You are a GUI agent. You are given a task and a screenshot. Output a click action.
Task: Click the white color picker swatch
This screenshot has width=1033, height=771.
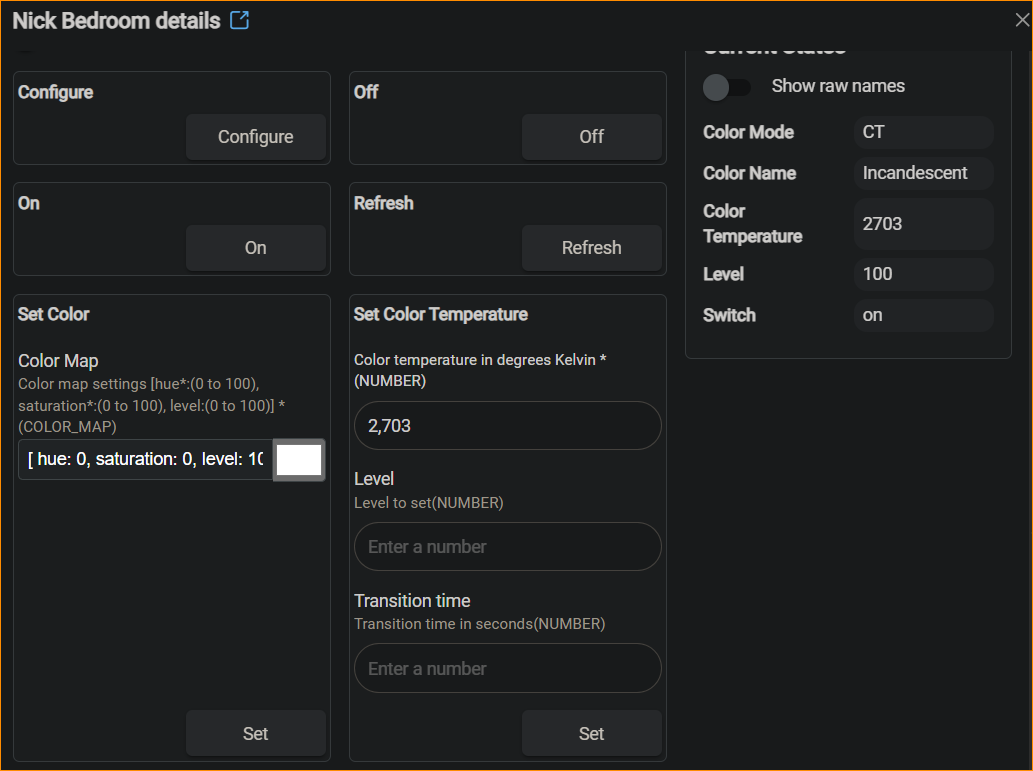(x=299, y=460)
